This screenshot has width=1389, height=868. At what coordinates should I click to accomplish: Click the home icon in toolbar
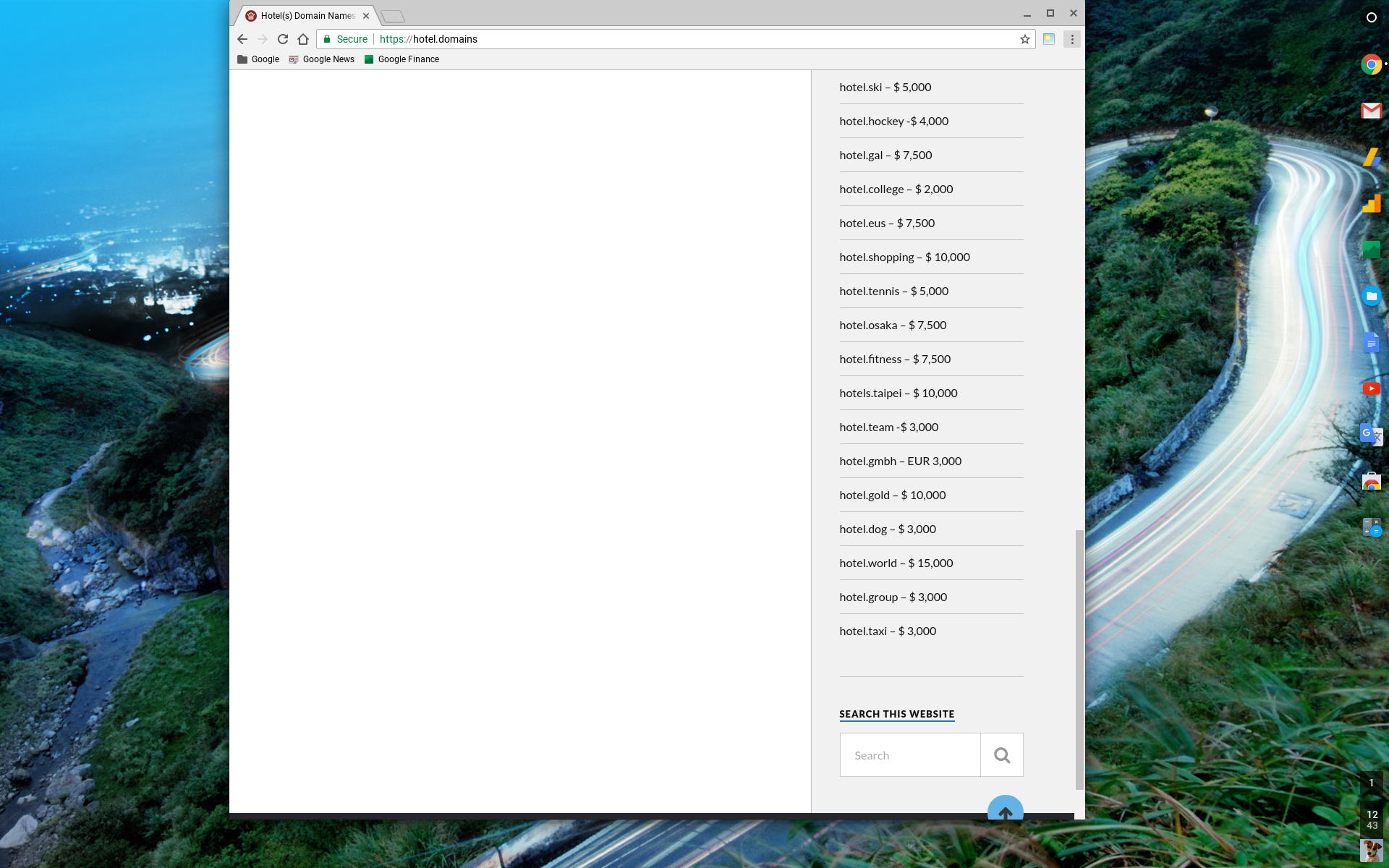303,39
